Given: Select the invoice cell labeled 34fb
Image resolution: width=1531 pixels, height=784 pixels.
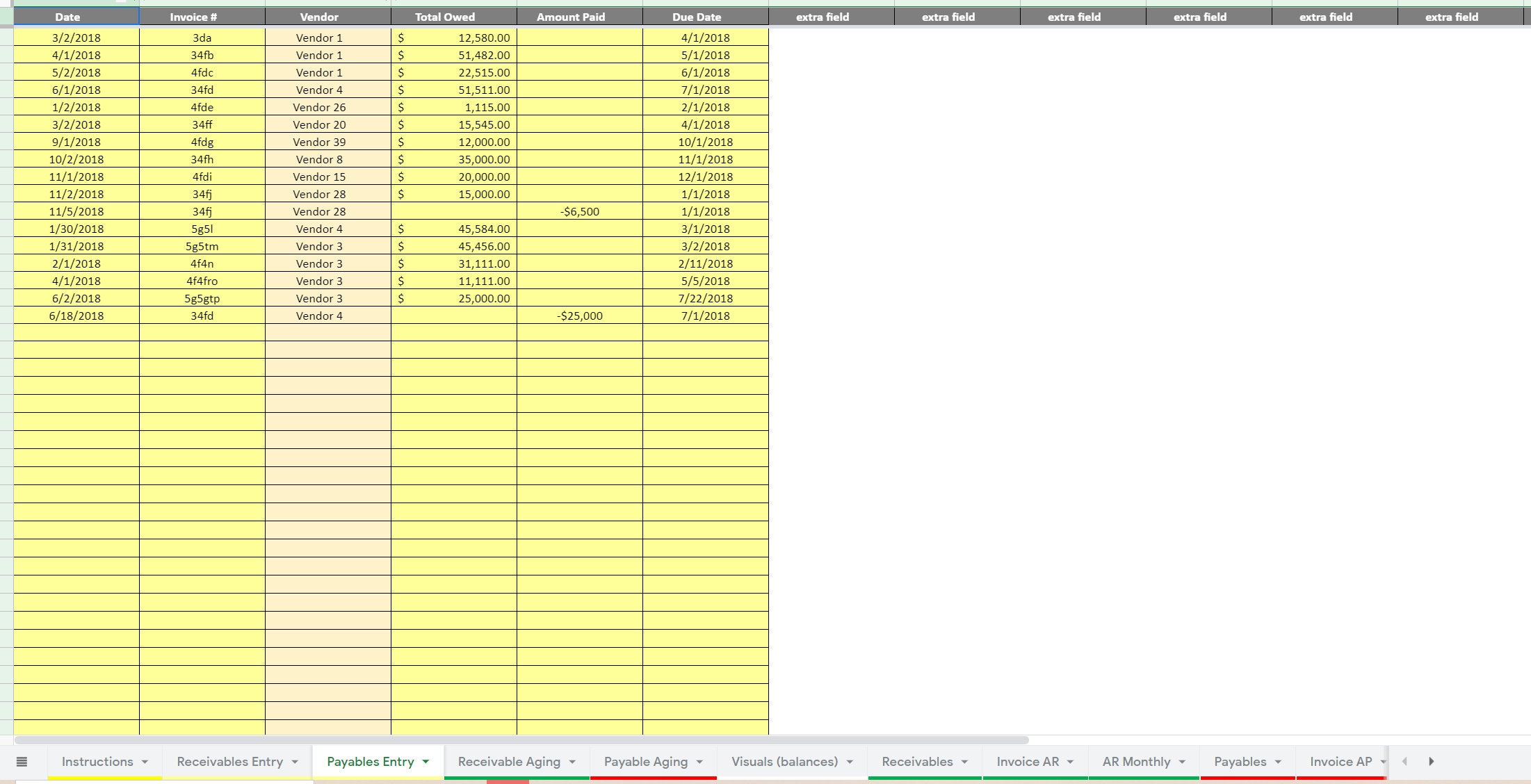Looking at the screenshot, I should tap(202, 55).
